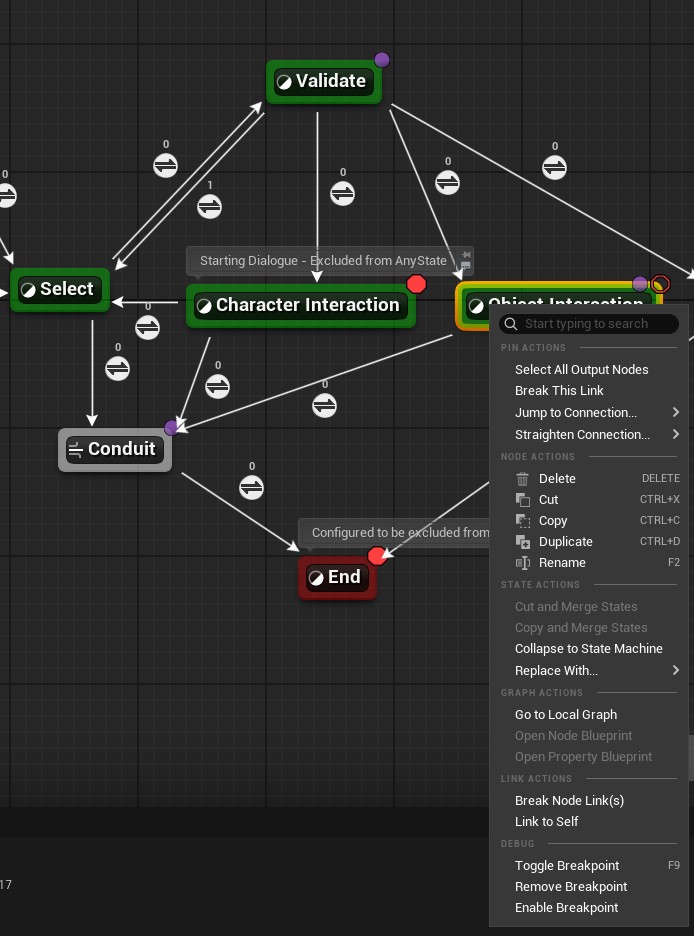The width and height of the screenshot is (694, 936).
Task: Click the red marker on End node
Action: (377, 556)
